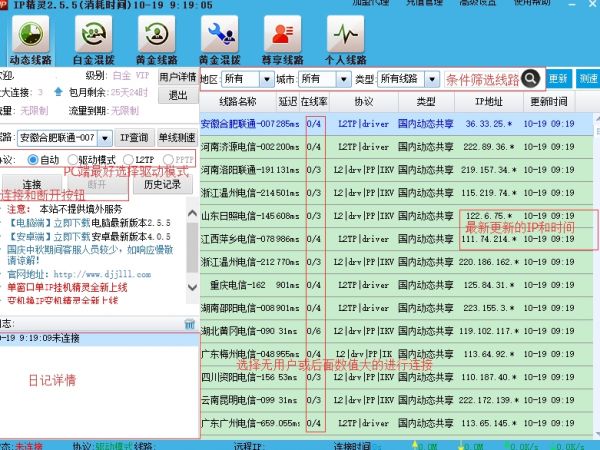Select the L2TP radio button
The width and height of the screenshot is (600, 450).
128,160
